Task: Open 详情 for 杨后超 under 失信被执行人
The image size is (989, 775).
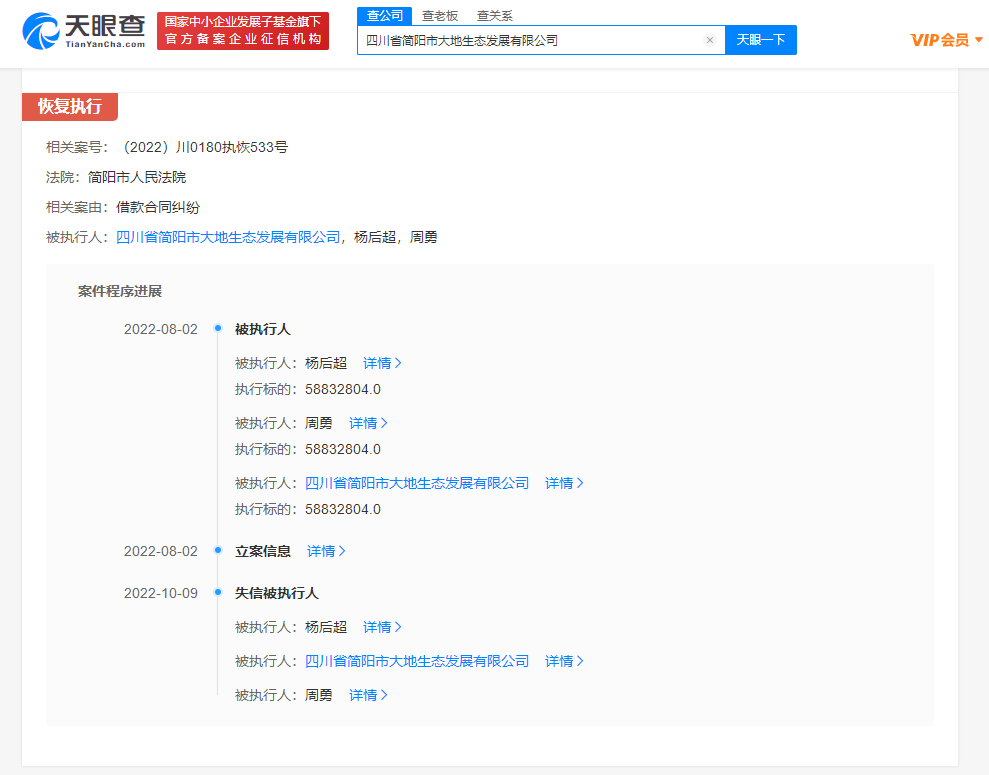Action: click(382, 627)
